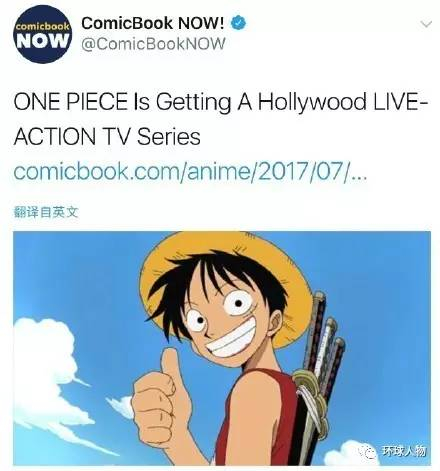This screenshot has width=440, height=471.
Task: Open the ComicBook NOW! display name
Action: 153,23
